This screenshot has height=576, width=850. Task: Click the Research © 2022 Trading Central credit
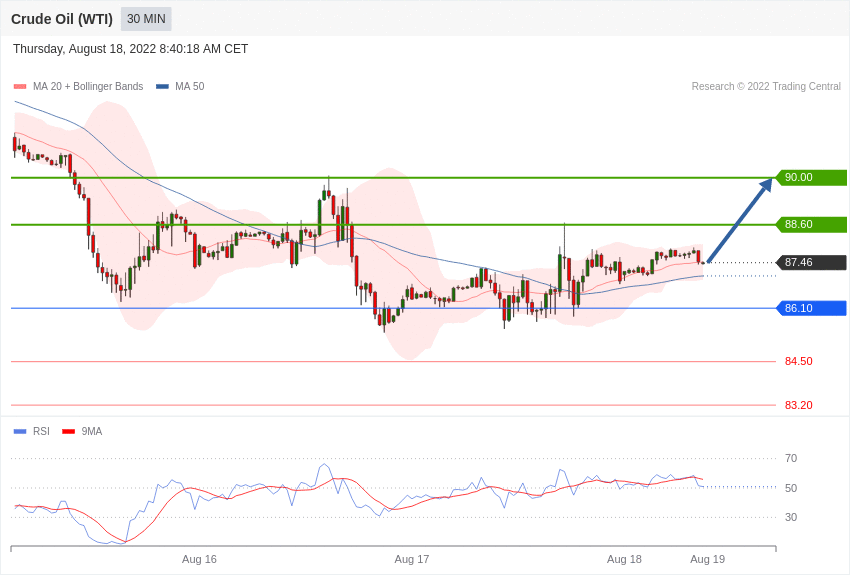[x=766, y=87]
